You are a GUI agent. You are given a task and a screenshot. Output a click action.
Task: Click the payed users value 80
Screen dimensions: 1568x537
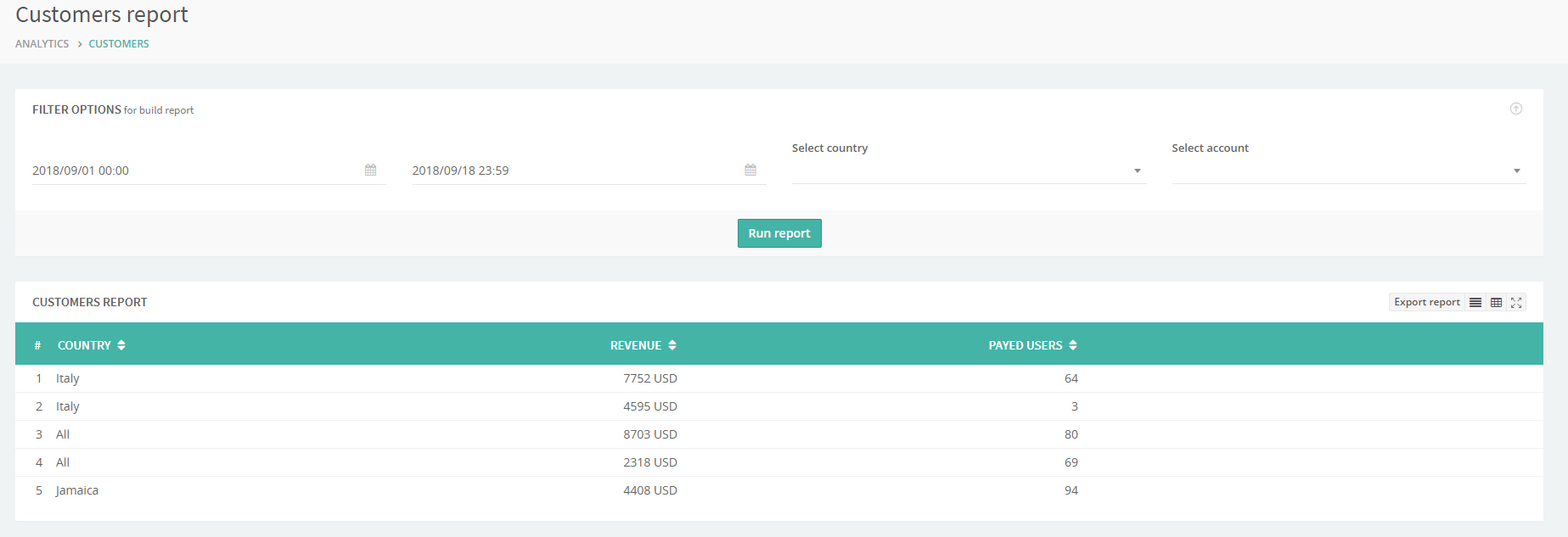coord(1071,434)
